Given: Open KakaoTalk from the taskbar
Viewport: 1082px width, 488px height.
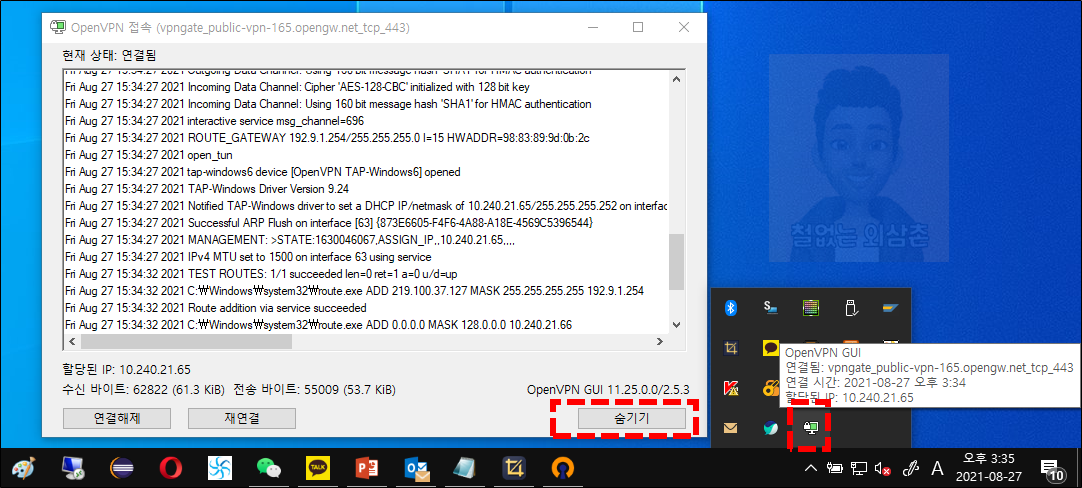Looking at the screenshot, I should coord(318,469).
